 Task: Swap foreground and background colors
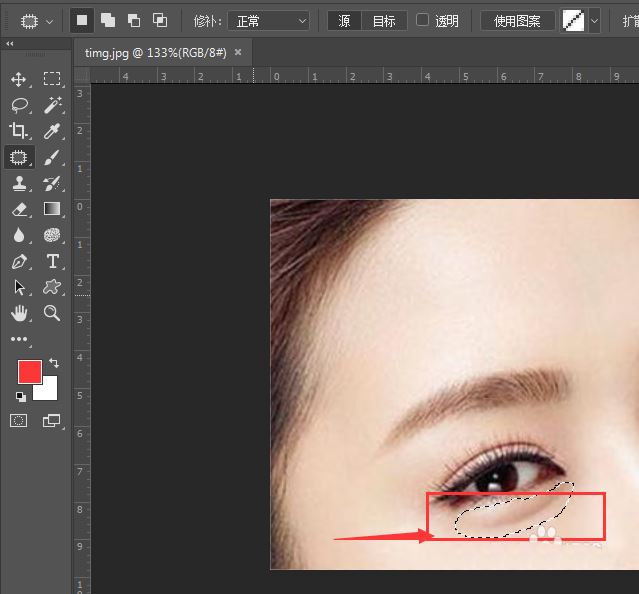[53, 363]
